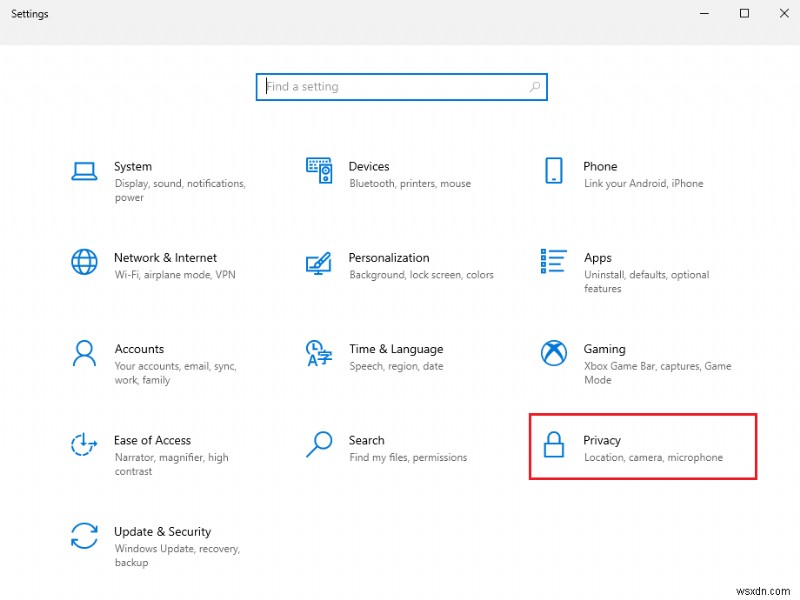Open Phone settings via the smartphone icon
The width and height of the screenshot is (800, 600).
point(553,170)
